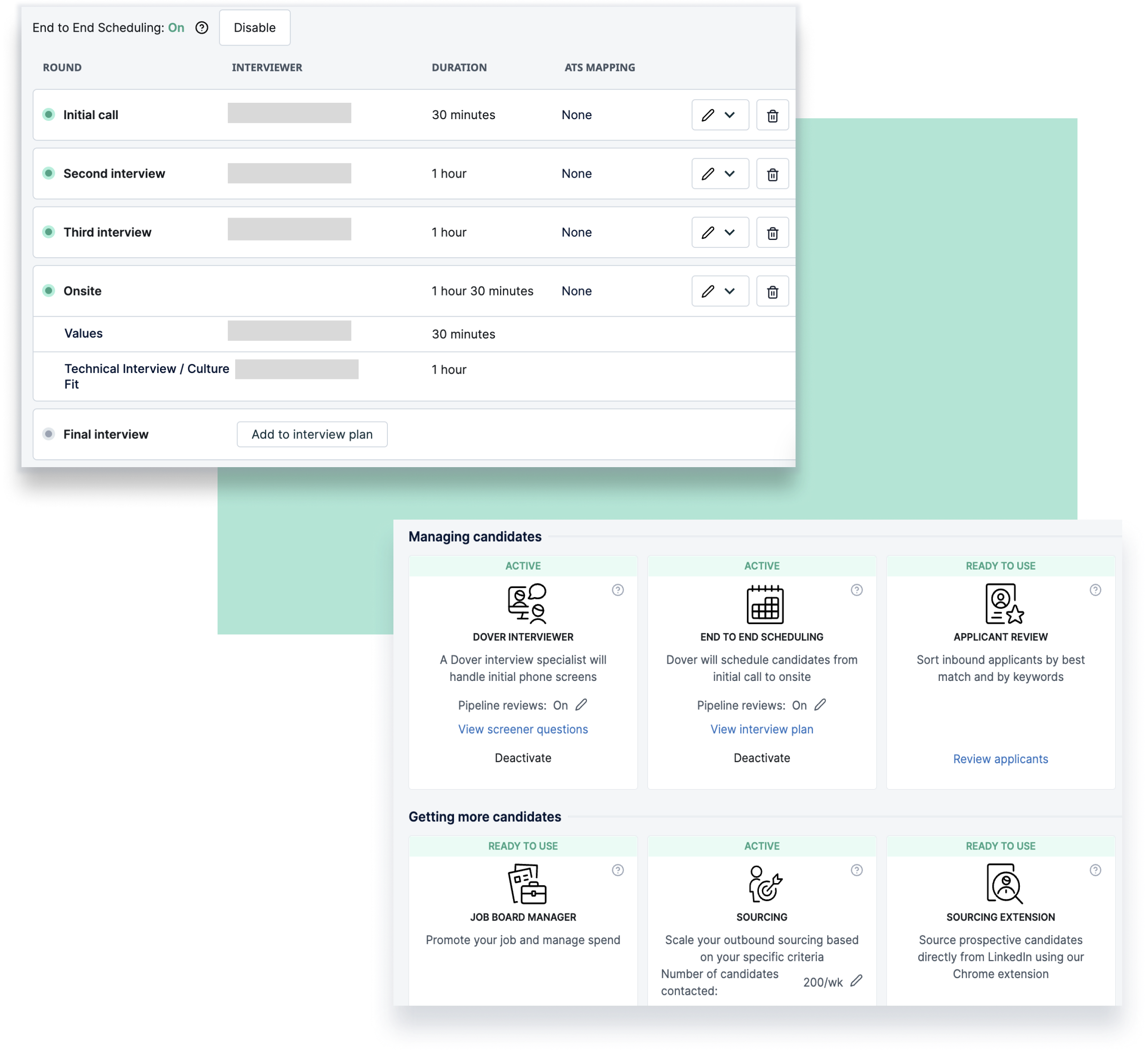This screenshot has width=1148, height=1053.
Task: Open help for Dover Interviewer card
Action: [618, 590]
